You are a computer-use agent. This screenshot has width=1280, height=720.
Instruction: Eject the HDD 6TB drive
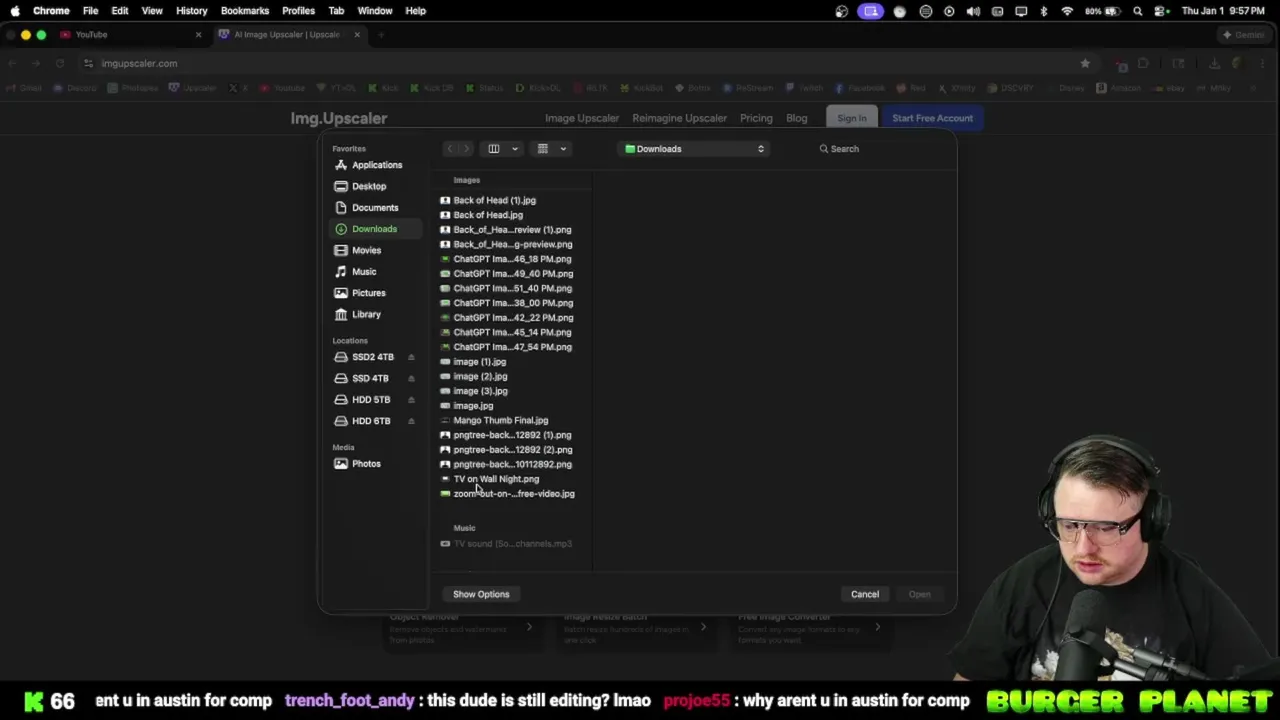(x=410, y=421)
